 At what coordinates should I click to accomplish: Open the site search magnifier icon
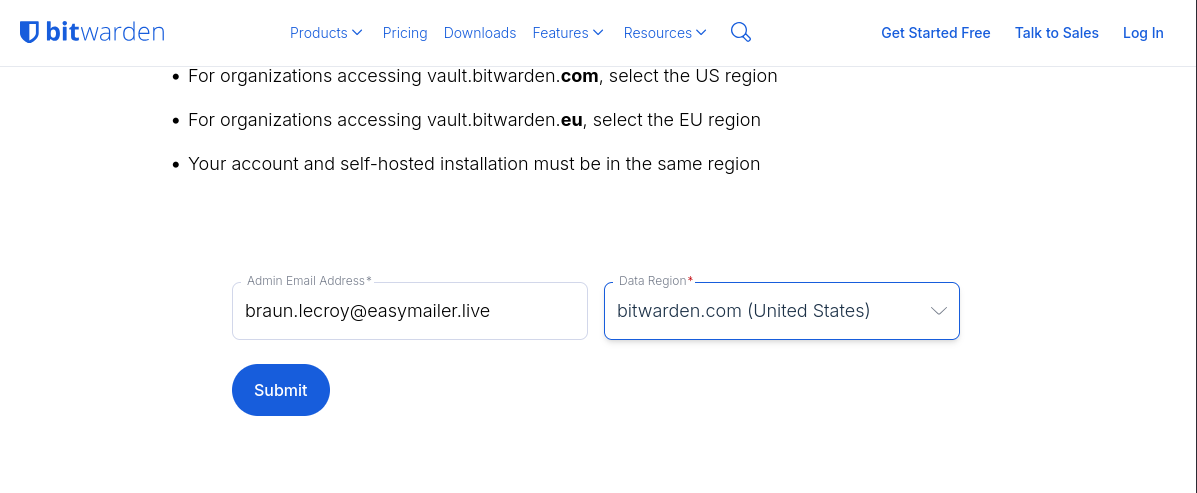(740, 33)
